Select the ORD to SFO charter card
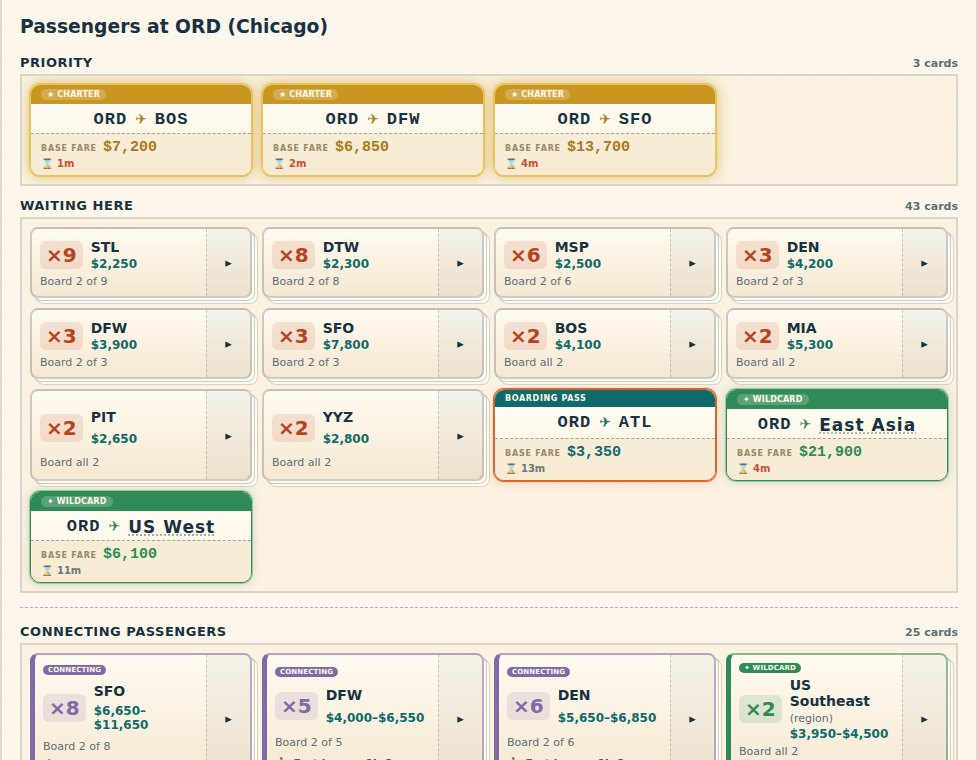This screenshot has height=760, width=978. click(605, 130)
